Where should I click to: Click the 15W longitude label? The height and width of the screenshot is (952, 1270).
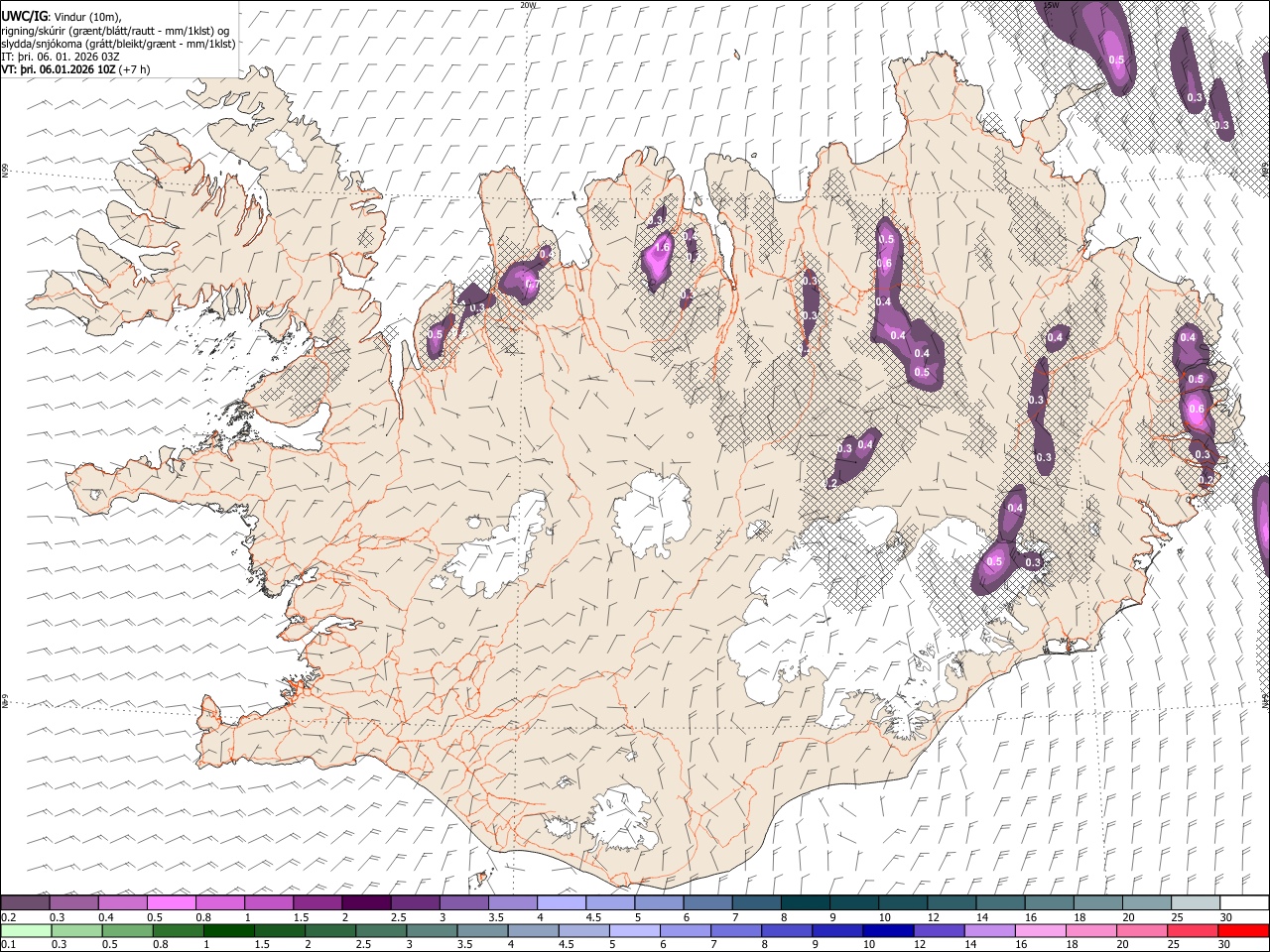pos(1051,5)
